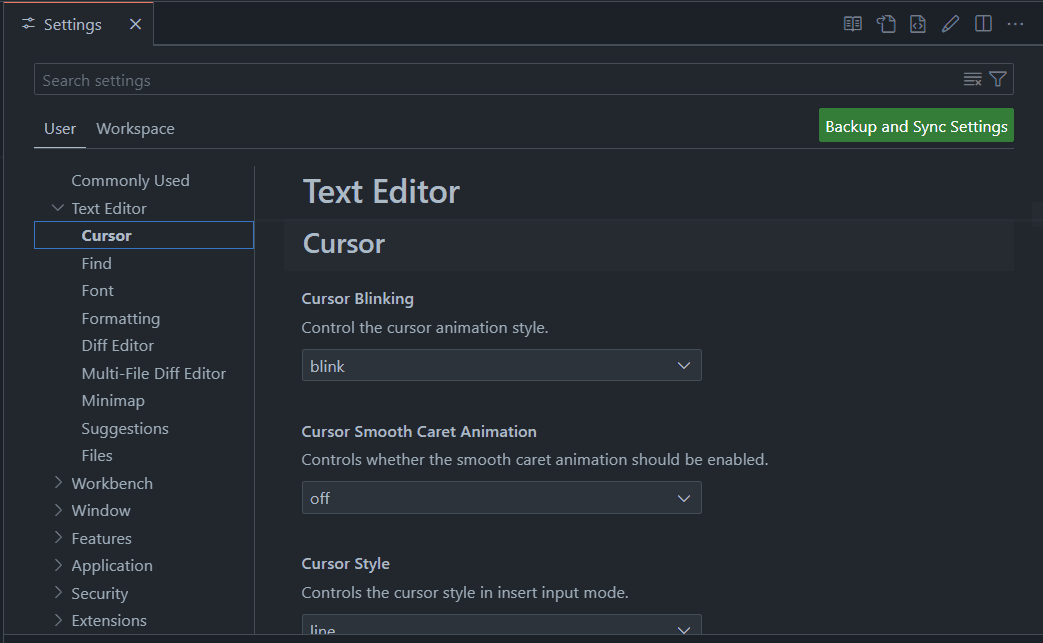Clear the settings search input
Viewport: 1043px width, 643px height.
coord(972,80)
